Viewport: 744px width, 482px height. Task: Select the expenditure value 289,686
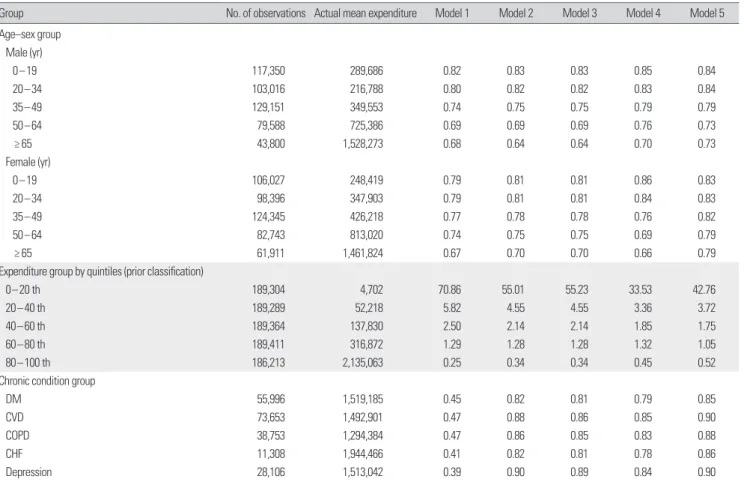pyautogui.click(x=366, y=71)
